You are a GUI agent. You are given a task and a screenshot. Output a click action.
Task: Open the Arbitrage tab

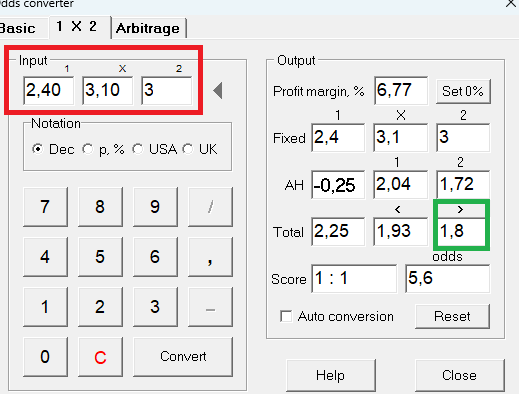pyautogui.click(x=148, y=28)
